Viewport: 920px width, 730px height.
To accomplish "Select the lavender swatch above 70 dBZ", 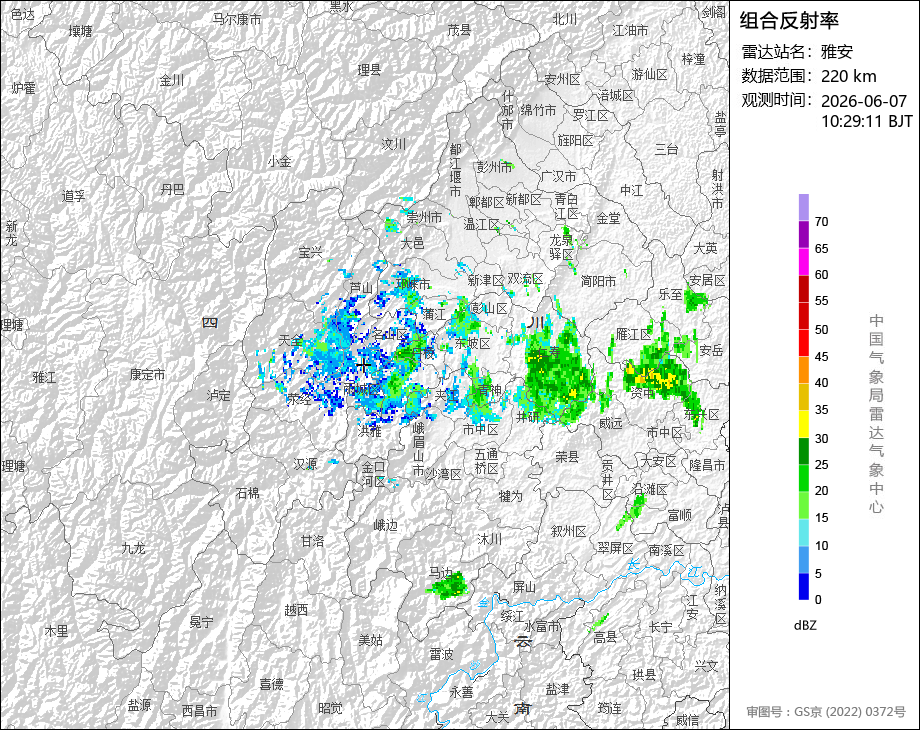I will [803, 208].
